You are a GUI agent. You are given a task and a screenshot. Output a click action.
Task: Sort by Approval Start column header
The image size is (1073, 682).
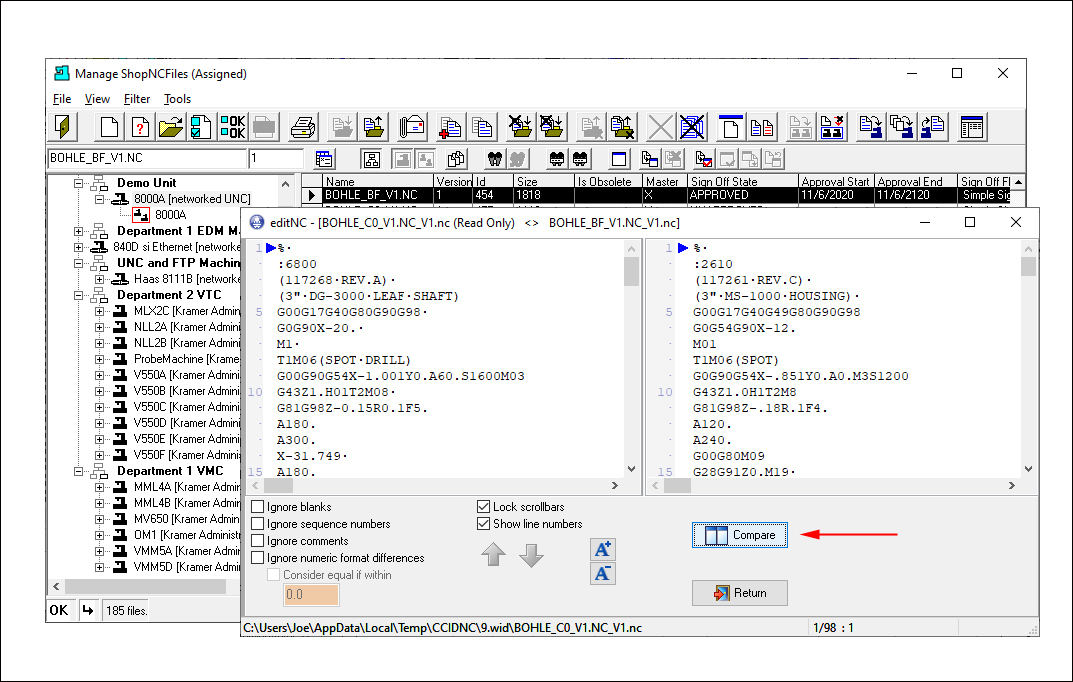836,181
